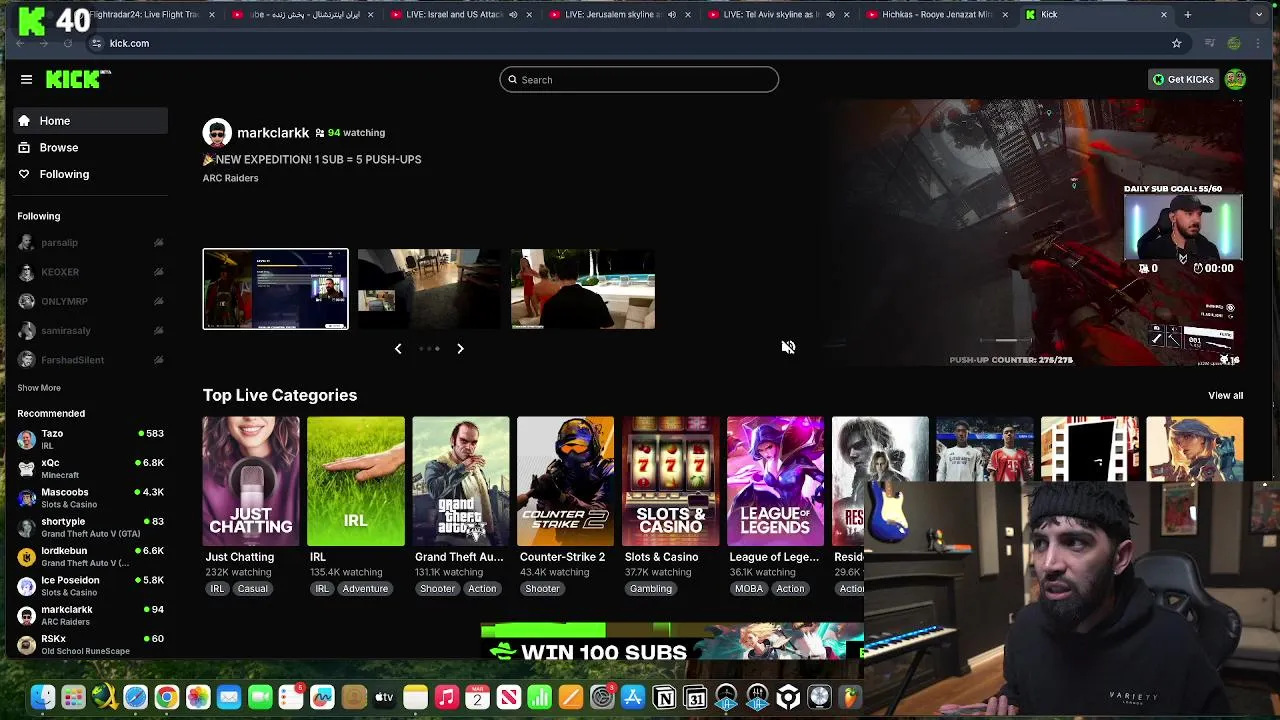Mute the LIVE: Tel Aviv skyline tab audio

coord(830,15)
